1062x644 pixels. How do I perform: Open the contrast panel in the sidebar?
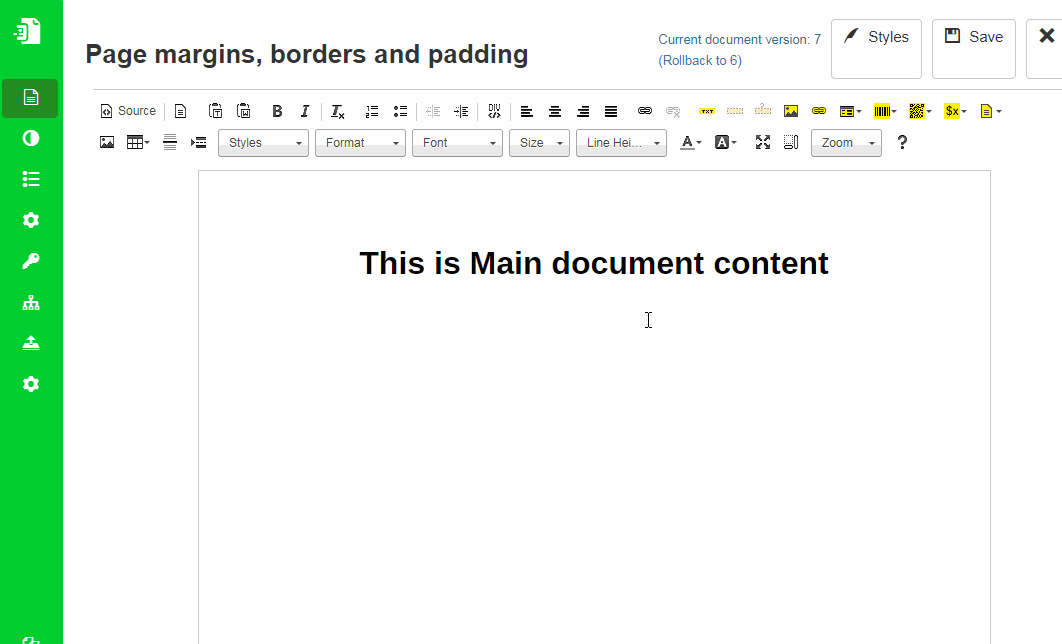pos(31,138)
